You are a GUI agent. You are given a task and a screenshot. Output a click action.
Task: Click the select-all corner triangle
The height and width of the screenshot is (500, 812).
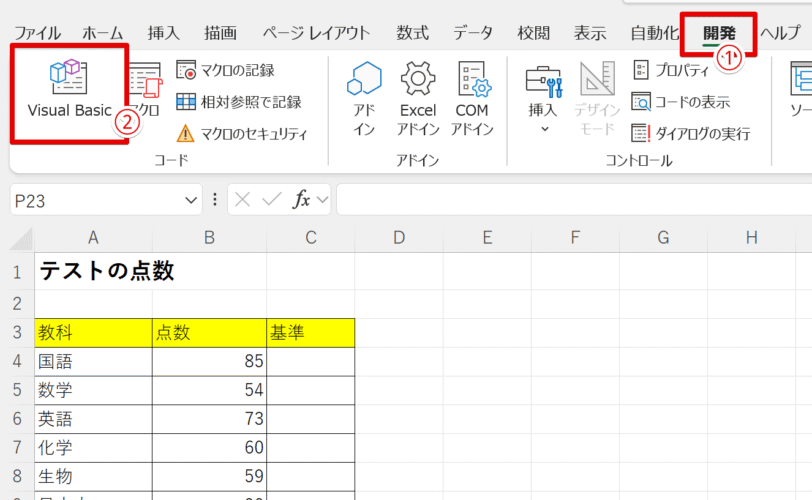[x=22, y=239]
